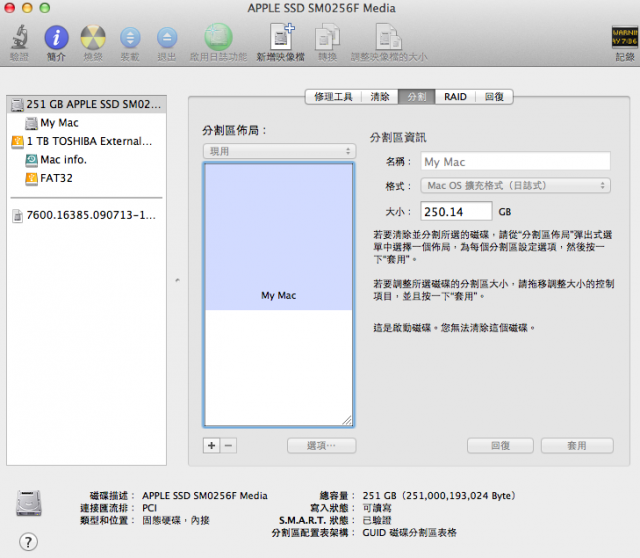Click the total capacity 251 GB text
This screenshot has height=558, width=640.
[x=439, y=496]
